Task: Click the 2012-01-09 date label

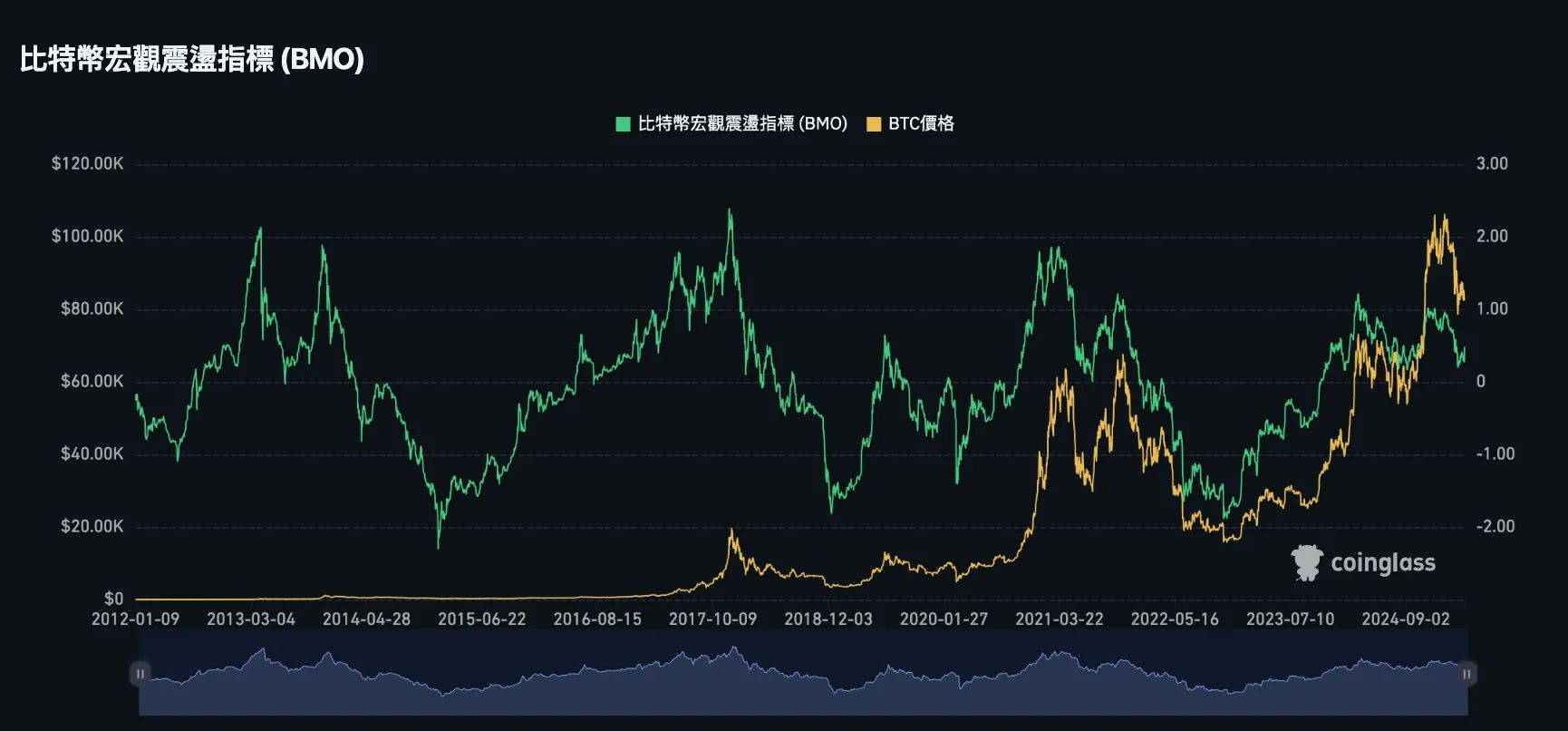Action: [x=135, y=619]
